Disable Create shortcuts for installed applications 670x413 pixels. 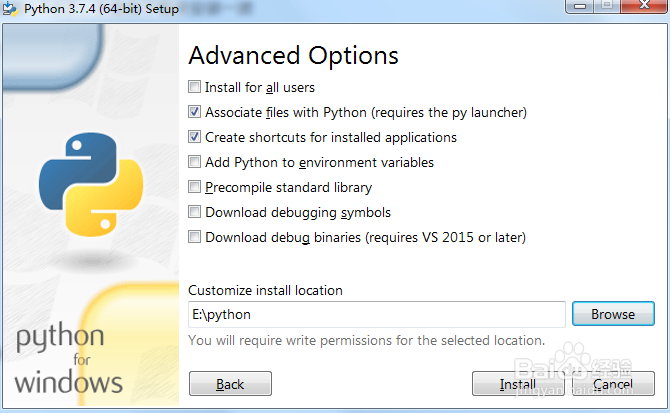195,137
